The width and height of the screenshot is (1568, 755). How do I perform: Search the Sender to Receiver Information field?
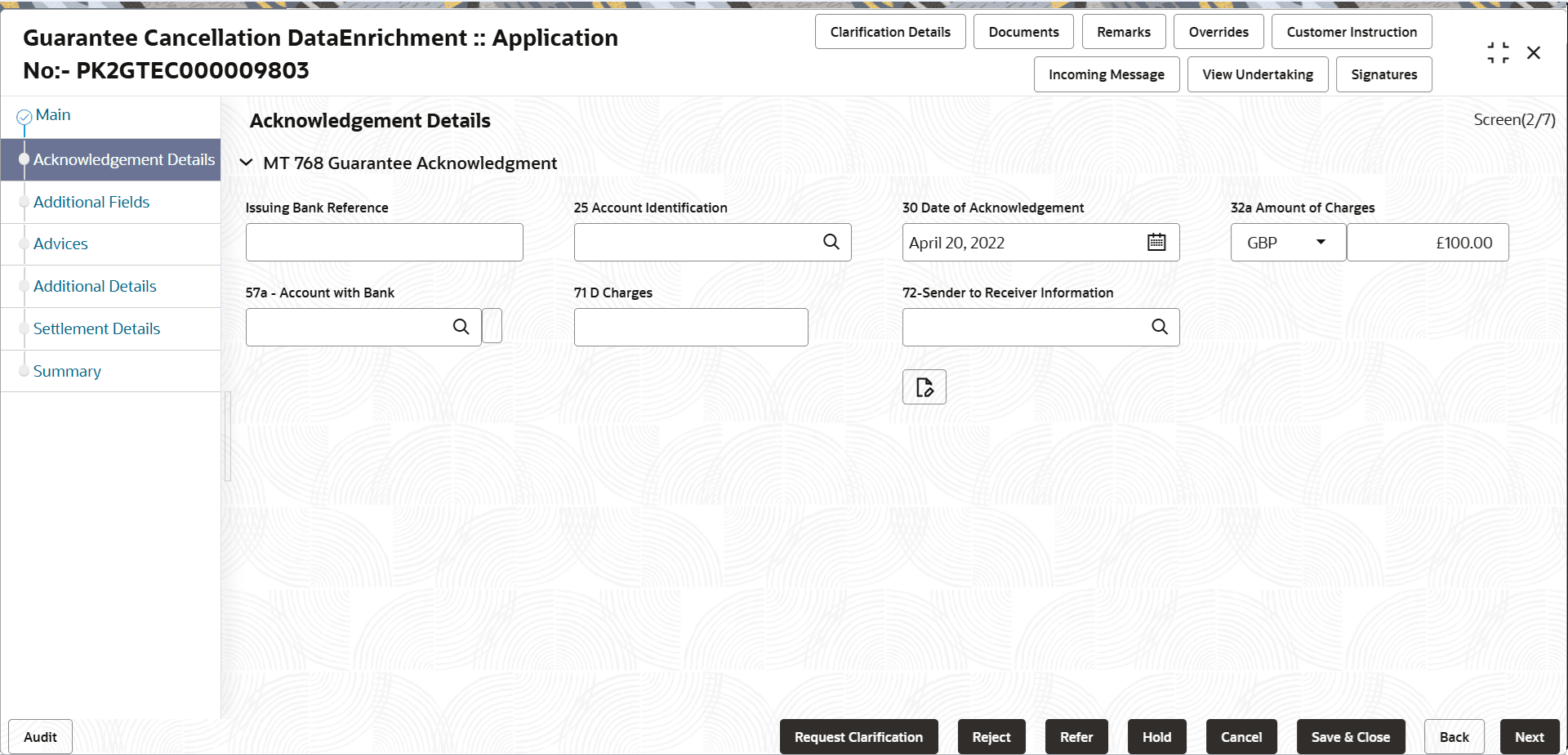(1159, 326)
